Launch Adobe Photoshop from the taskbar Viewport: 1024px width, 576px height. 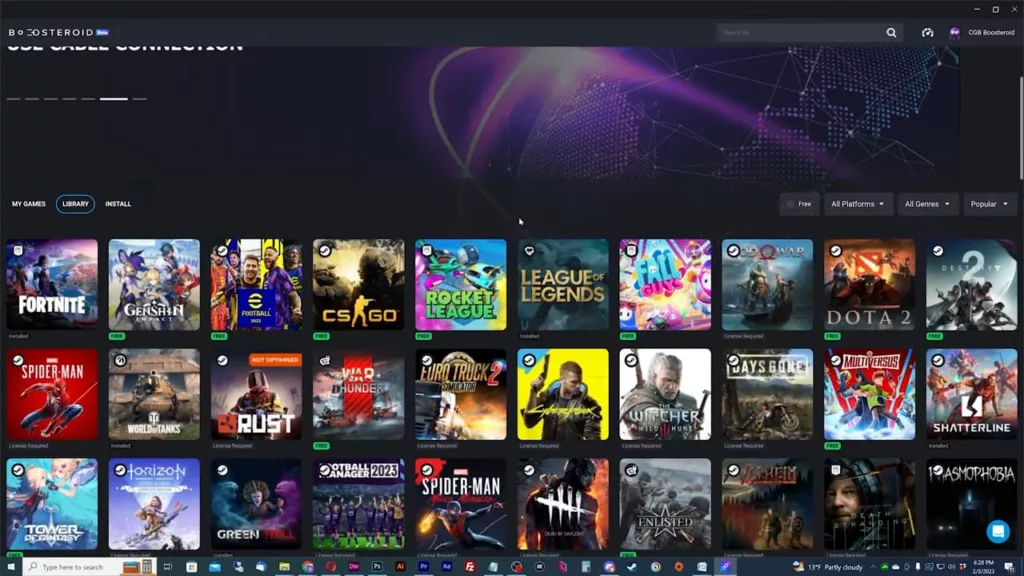coord(377,567)
